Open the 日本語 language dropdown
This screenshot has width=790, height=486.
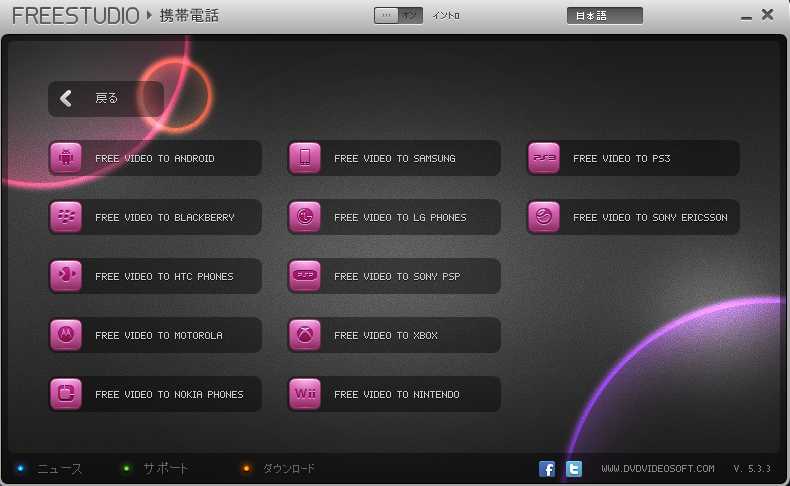(605, 16)
